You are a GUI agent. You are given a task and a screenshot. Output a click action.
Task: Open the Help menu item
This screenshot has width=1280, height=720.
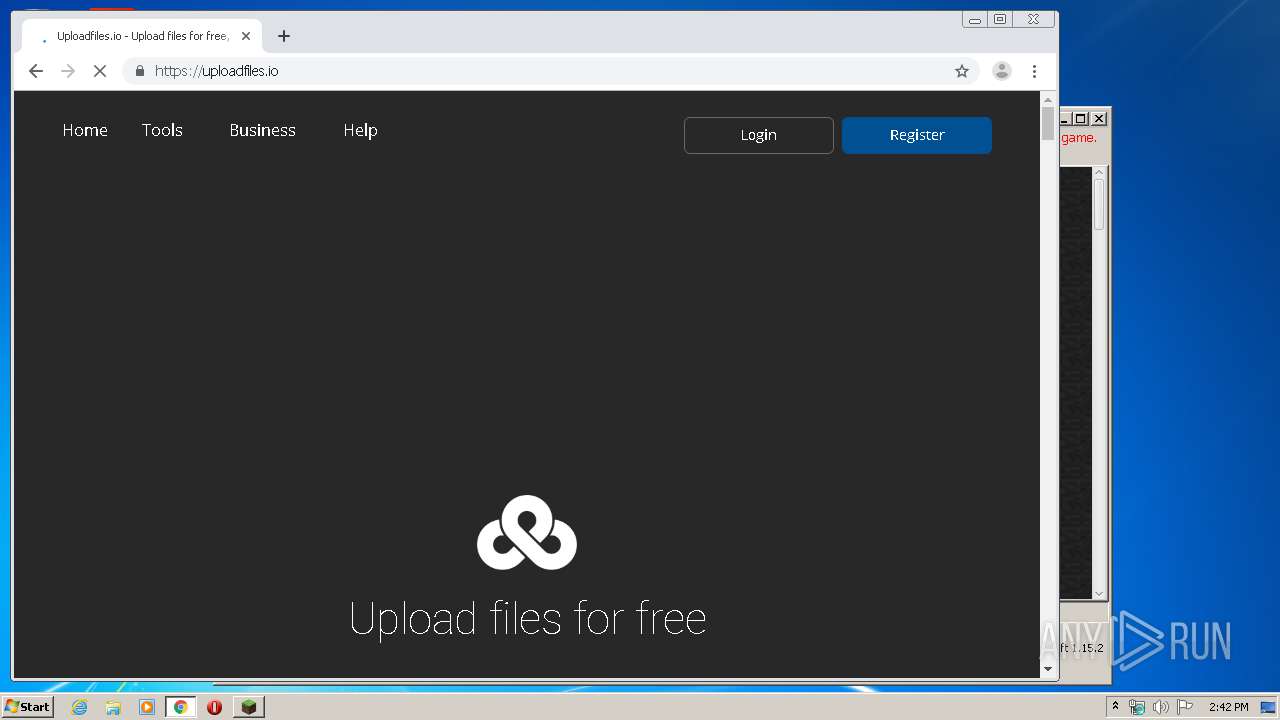(x=360, y=130)
